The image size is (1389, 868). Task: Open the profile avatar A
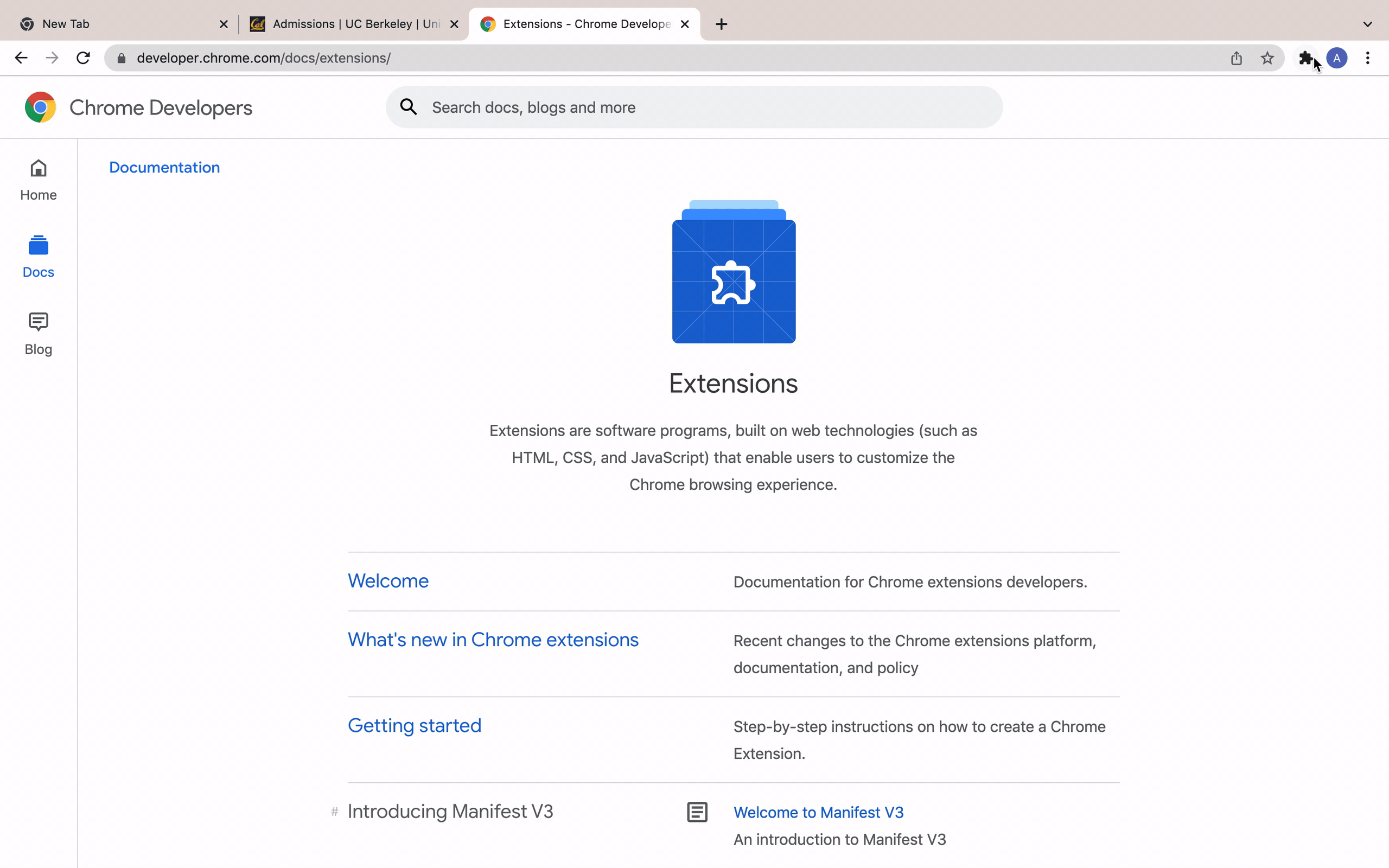pyautogui.click(x=1337, y=58)
